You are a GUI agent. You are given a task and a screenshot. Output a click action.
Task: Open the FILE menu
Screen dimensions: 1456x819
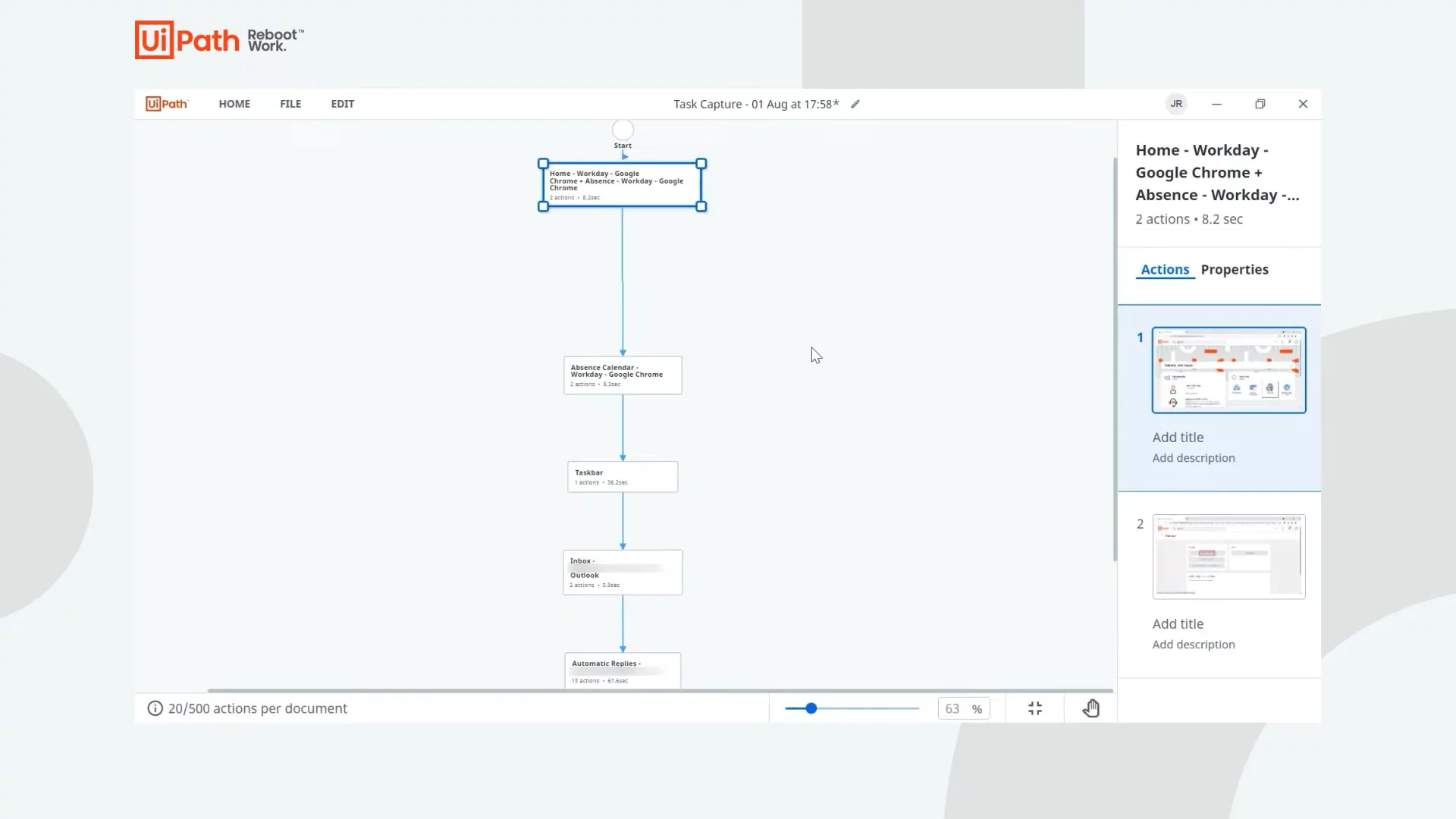point(290,104)
